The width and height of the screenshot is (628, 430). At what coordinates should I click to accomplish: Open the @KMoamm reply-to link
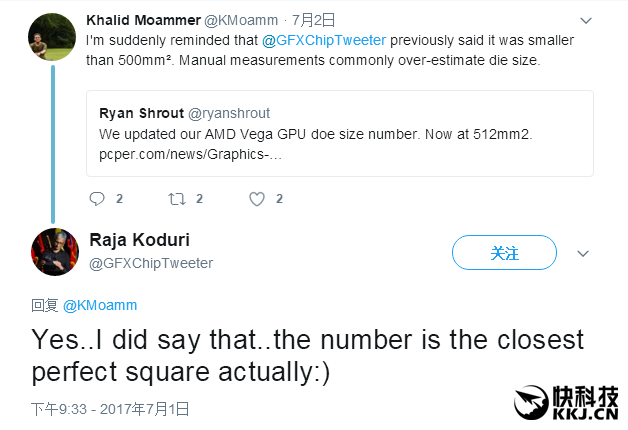(100, 305)
